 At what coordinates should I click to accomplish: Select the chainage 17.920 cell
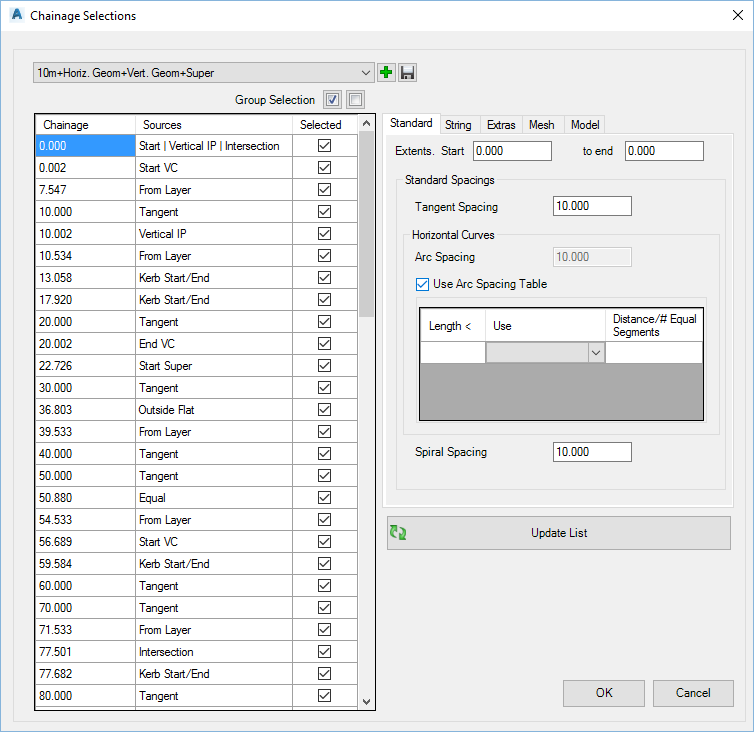point(86,300)
